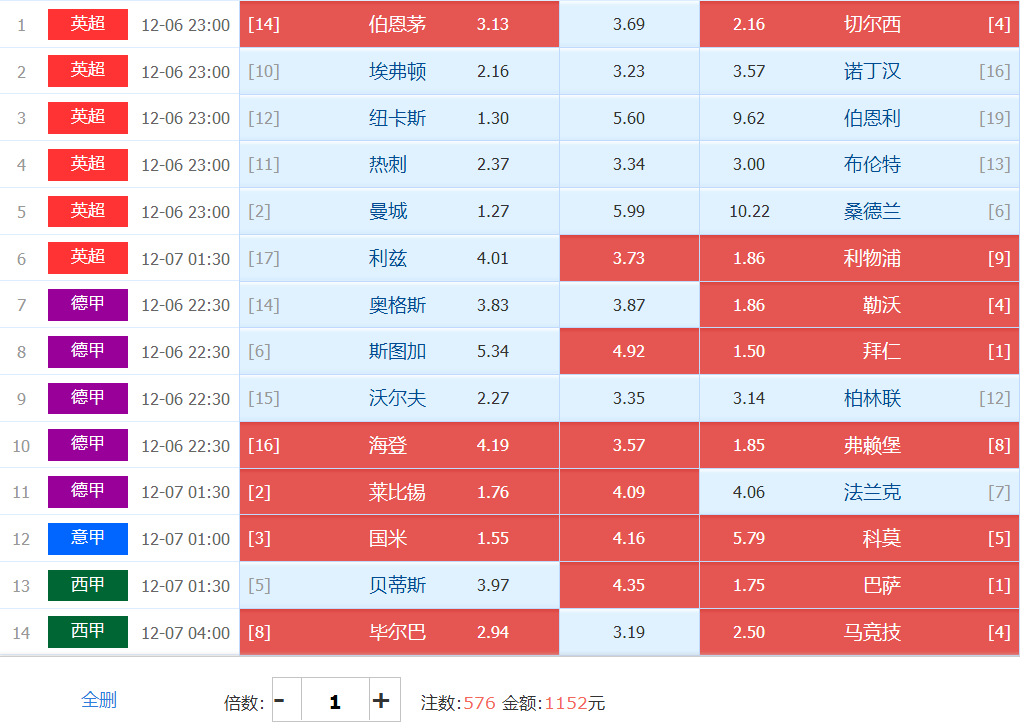Deselect 利物浦 away win at 1.86
Image resolution: width=1020 pixels, height=725 pixels.
click(x=859, y=258)
